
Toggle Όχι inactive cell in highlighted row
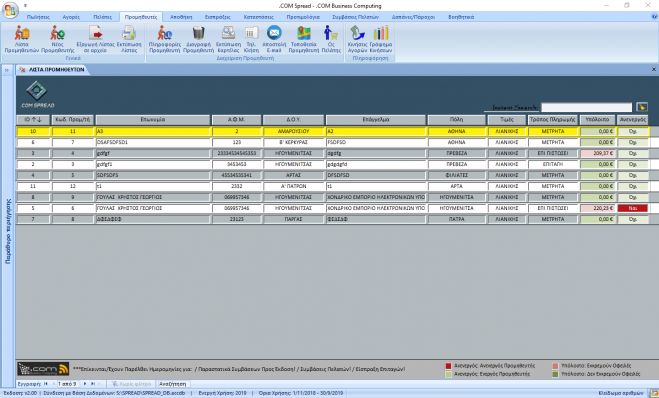point(633,132)
